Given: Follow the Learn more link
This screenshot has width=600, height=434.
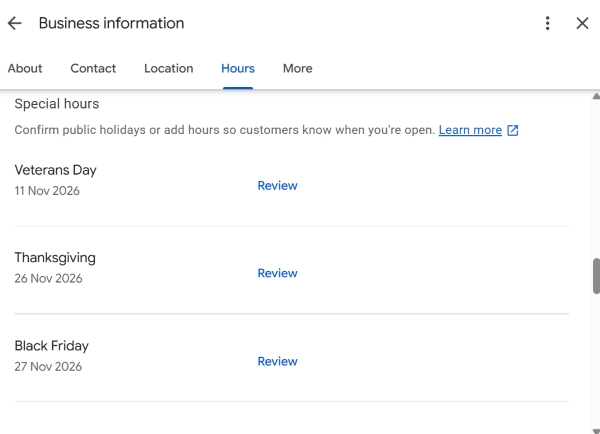Looking at the screenshot, I should pos(470,130).
